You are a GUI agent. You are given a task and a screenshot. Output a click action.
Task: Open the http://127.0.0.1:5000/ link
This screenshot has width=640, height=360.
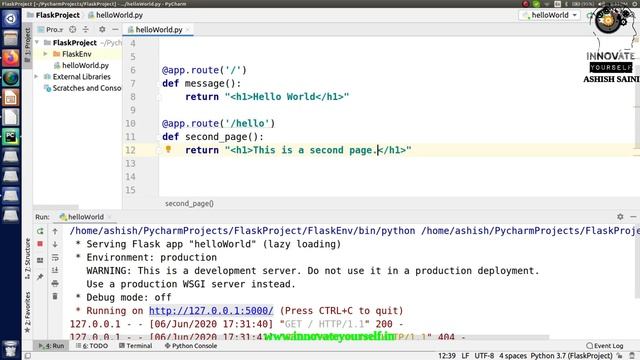211,311
